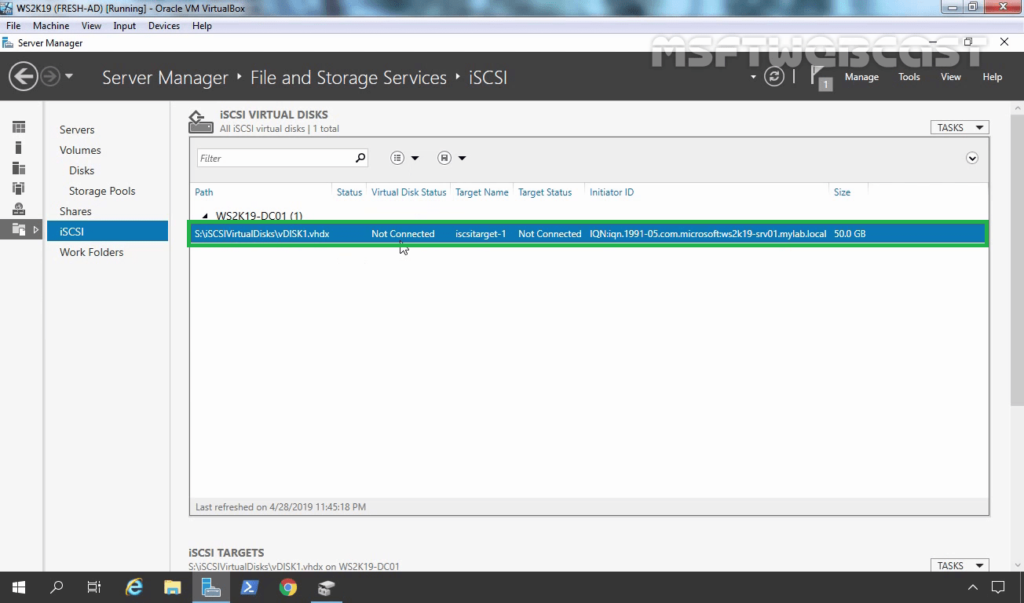Open the VirtualBox Machine menu
1024x603 pixels.
pyautogui.click(x=51, y=25)
